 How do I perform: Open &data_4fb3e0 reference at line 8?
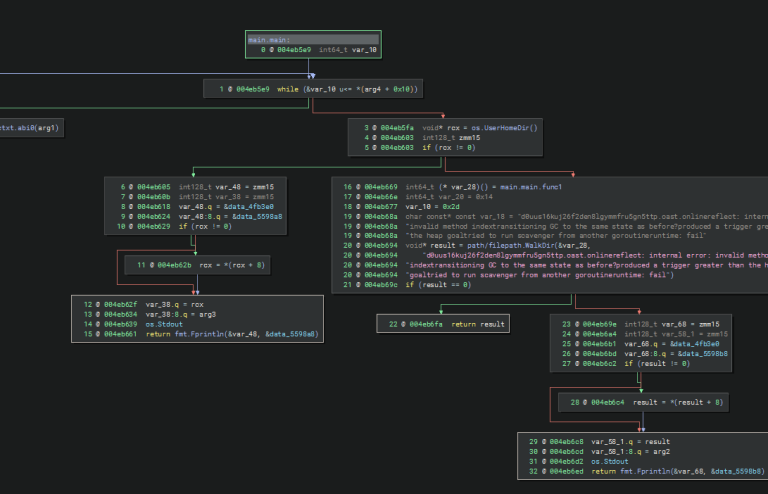tap(249, 207)
